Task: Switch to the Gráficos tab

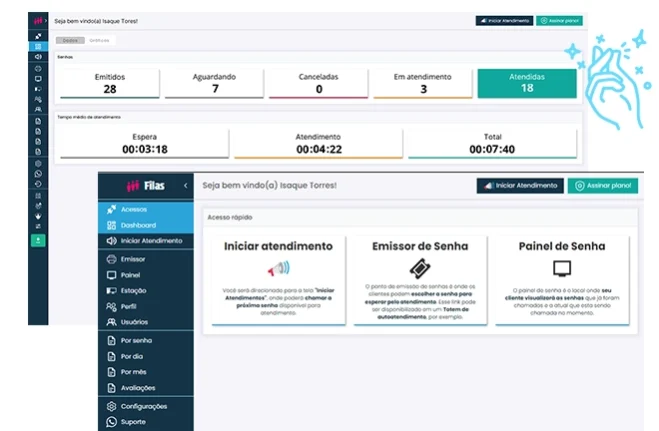Action: click(x=99, y=40)
